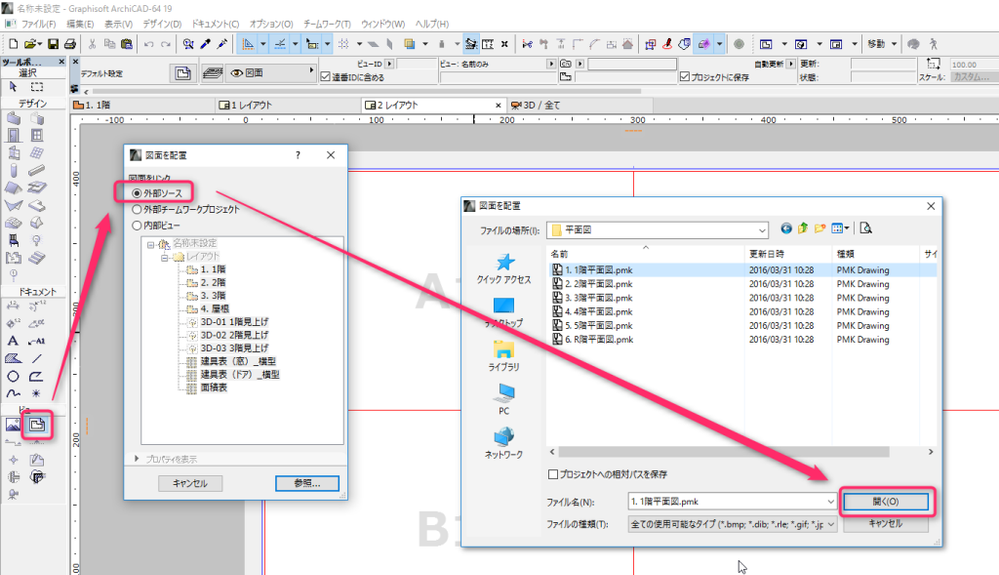999x575 pixels.
Task: Open the ファイルの場所 folder dropdown
Action: tap(762, 230)
